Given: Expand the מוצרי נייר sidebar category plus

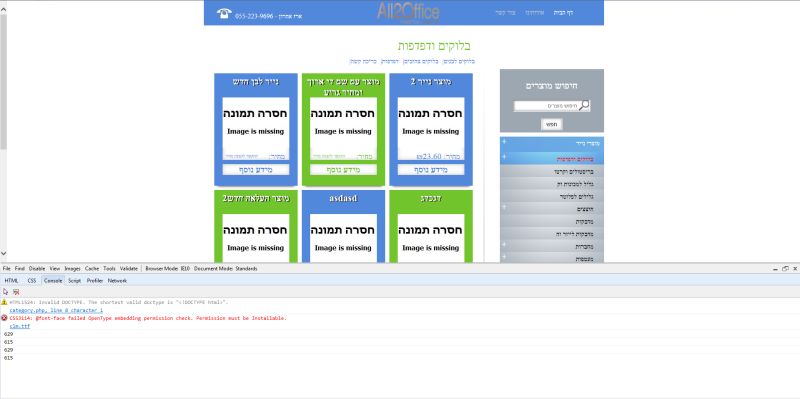Looking at the screenshot, I should pyautogui.click(x=504, y=141).
